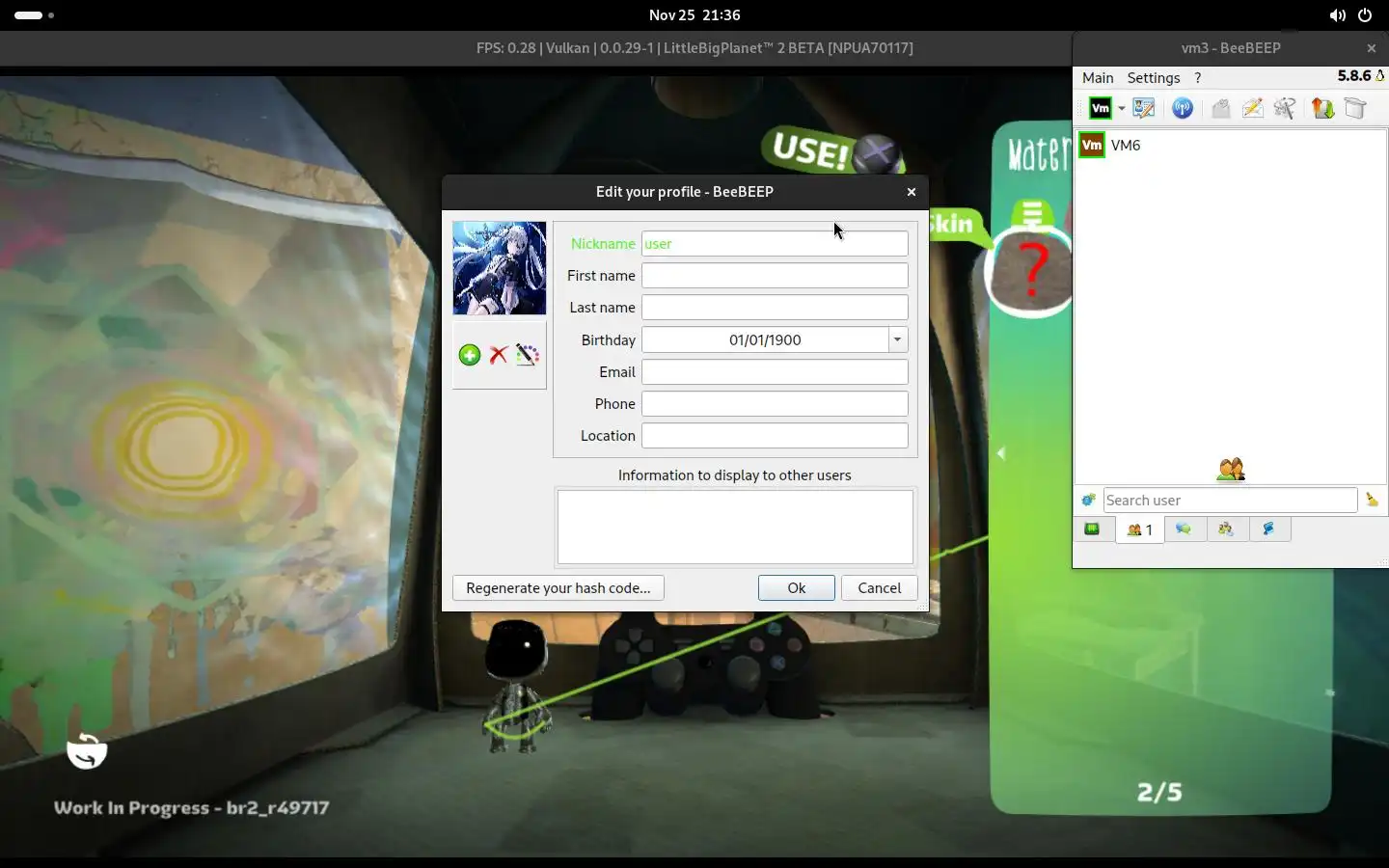Viewport: 1389px width, 868px height.
Task: Click the green add profile picture icon
Action: (470, 355)
